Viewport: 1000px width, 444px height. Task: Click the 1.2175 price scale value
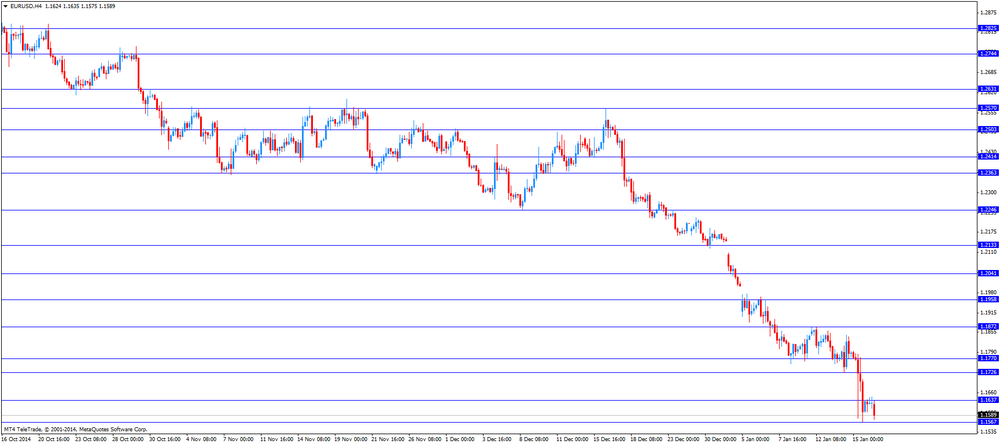(989, 232)
